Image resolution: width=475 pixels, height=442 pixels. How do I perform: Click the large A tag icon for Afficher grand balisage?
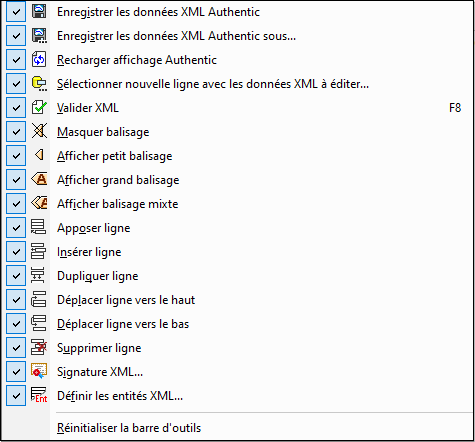(x=39, y=180)
